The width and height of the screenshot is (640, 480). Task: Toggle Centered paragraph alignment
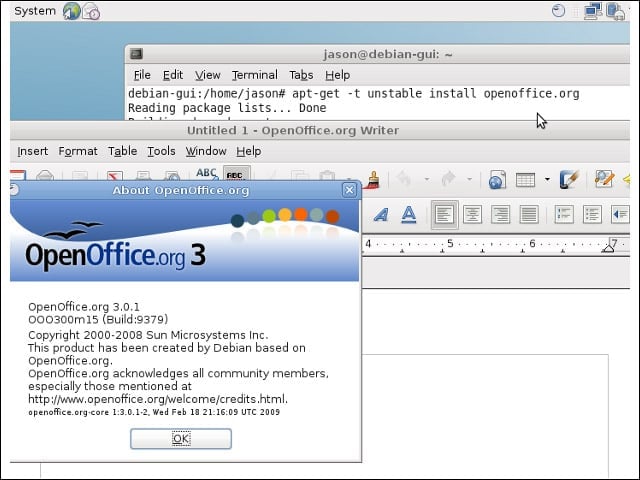tap(473, 214)
